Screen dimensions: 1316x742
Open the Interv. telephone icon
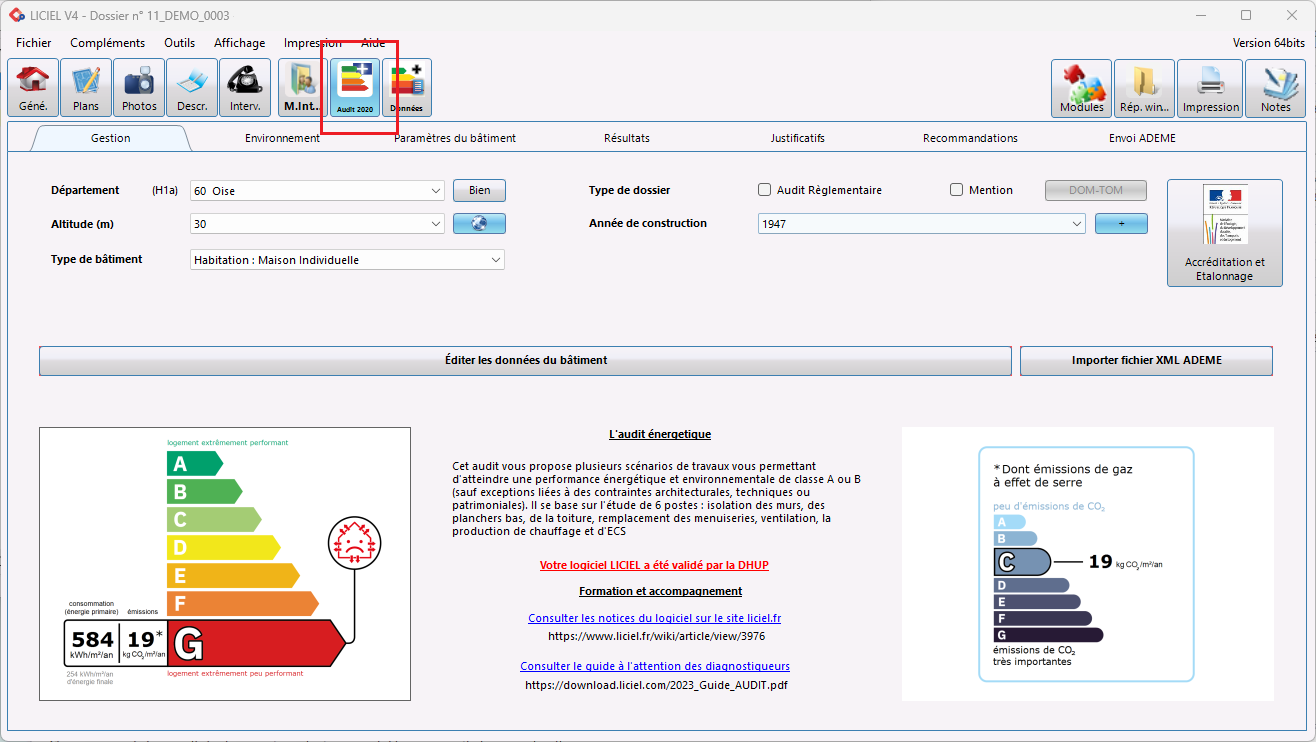click(245, 88)
